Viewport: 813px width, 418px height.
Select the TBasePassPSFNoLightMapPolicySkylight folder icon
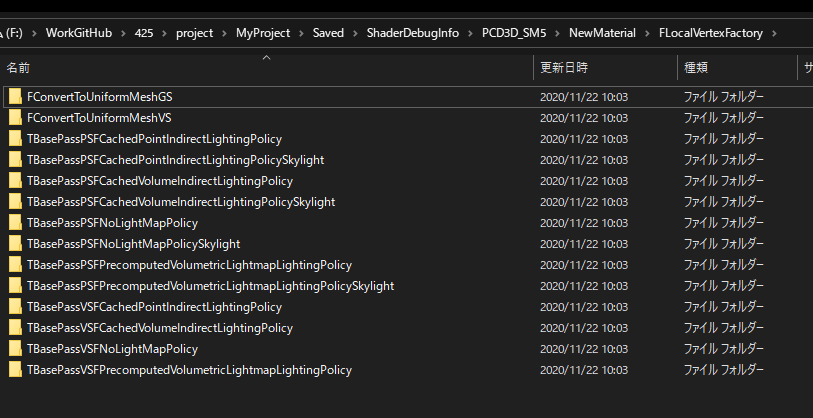coord(15,244)
